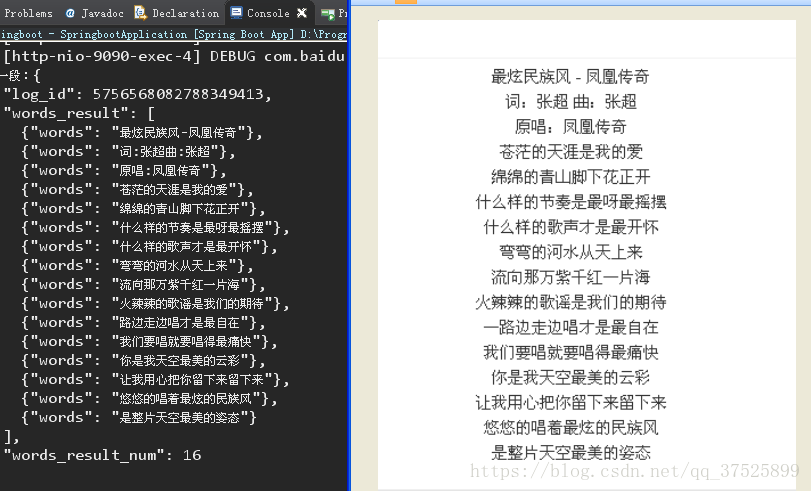Image resolution: width=811 pixels, height=491 pixels.
Task: Click console line with 原唱:凤凰传奇
Action: 124,171
